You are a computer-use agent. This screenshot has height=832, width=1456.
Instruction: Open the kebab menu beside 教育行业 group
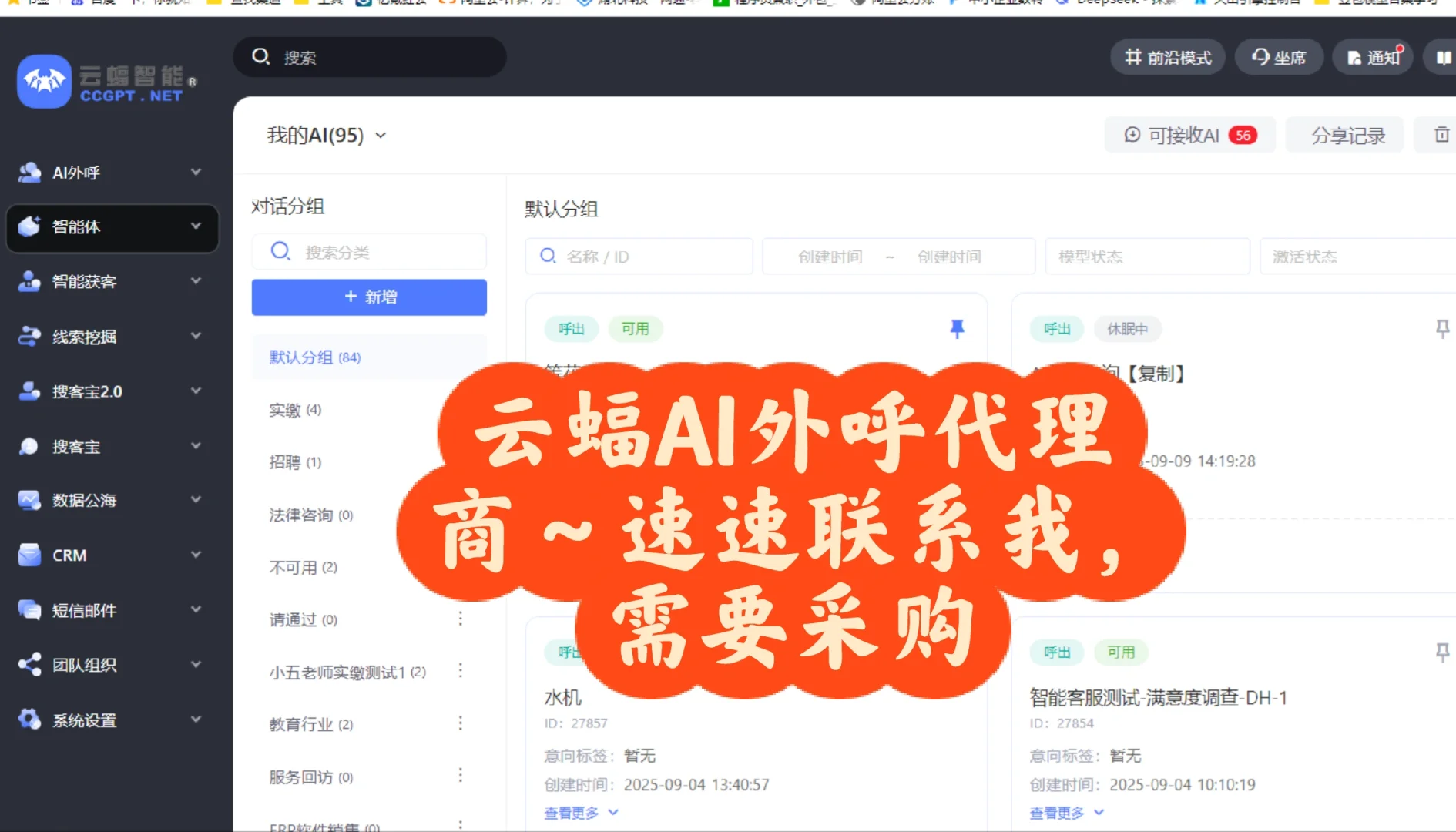(460, 723)
